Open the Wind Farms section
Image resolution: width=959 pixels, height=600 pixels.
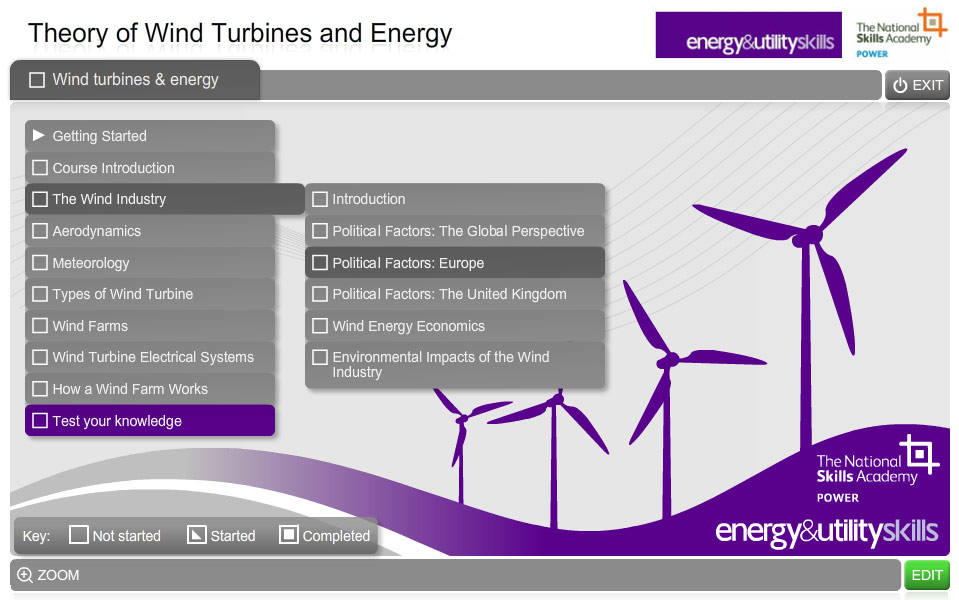pos(150,325)
